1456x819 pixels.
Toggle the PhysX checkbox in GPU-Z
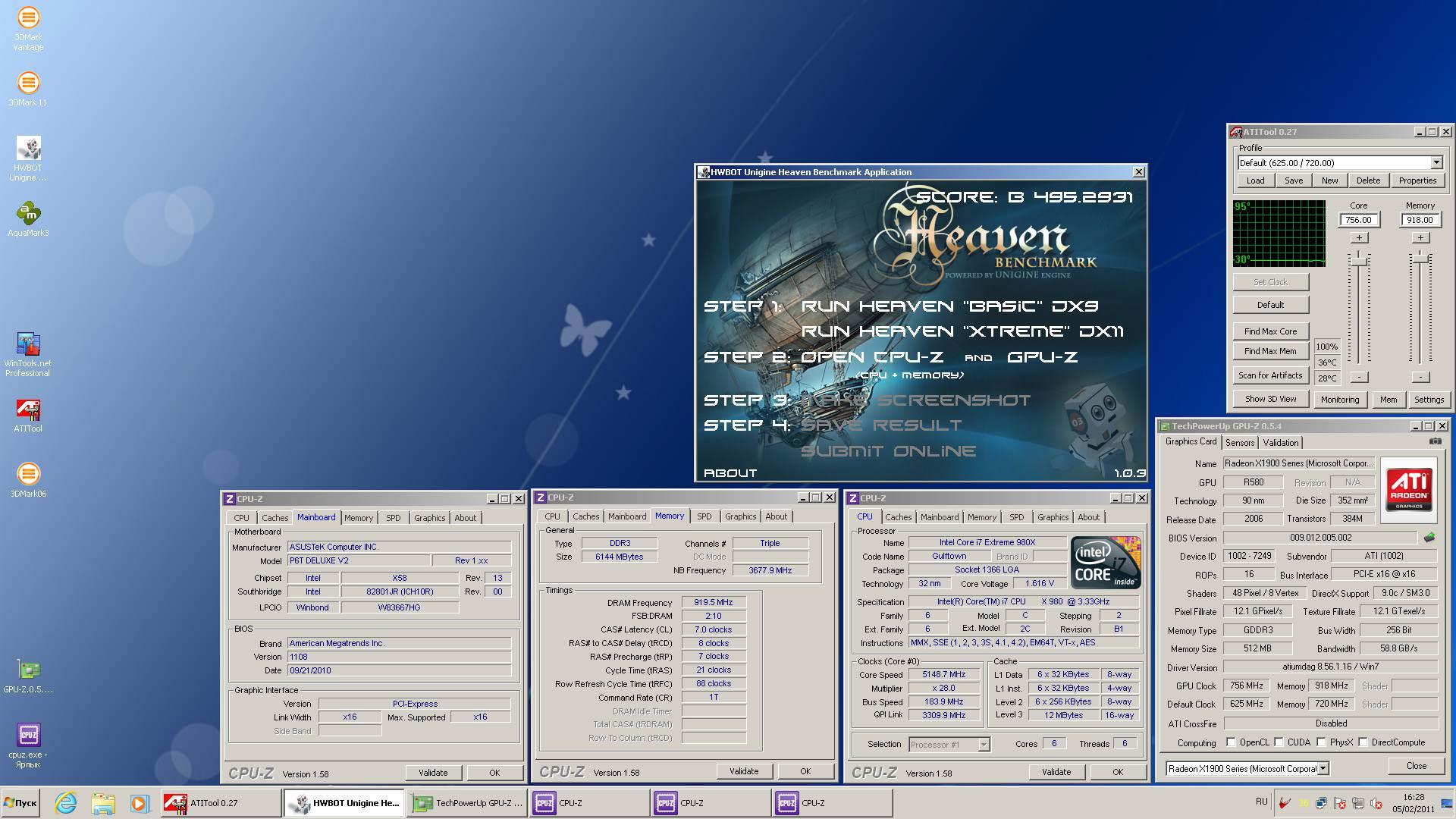tap(1321, 742)
